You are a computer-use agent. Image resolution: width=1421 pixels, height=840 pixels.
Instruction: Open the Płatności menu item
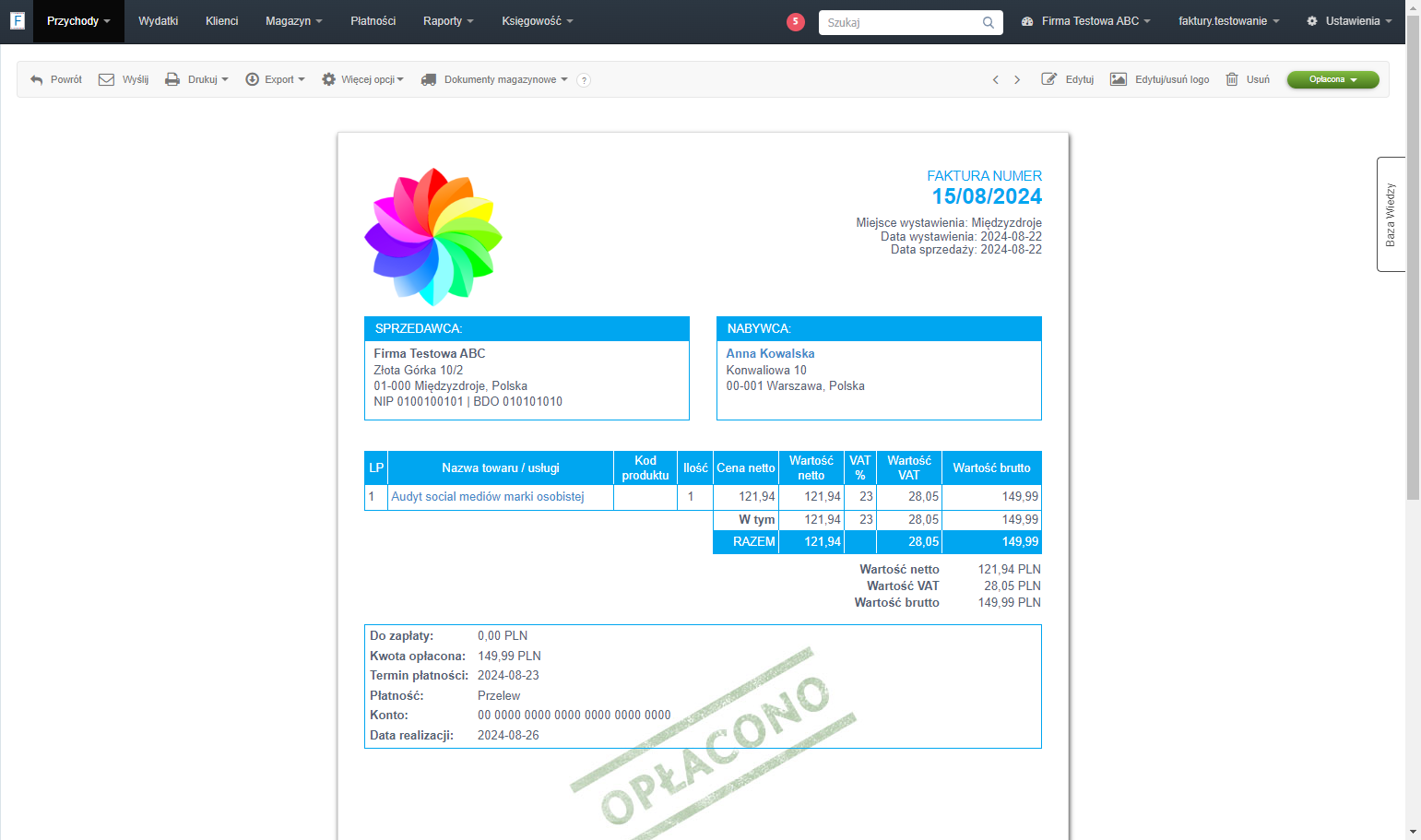point(373,21)
